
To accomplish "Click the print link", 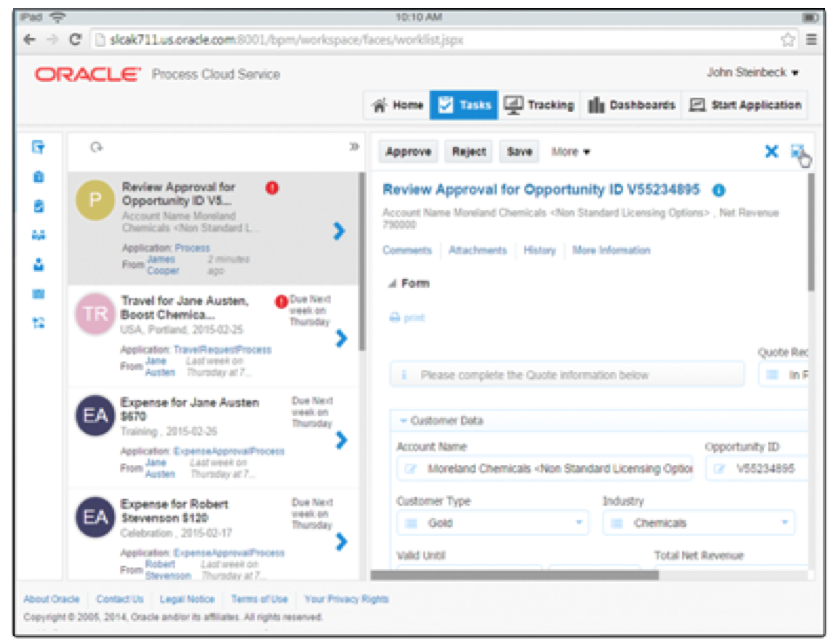I will (407, 318).
